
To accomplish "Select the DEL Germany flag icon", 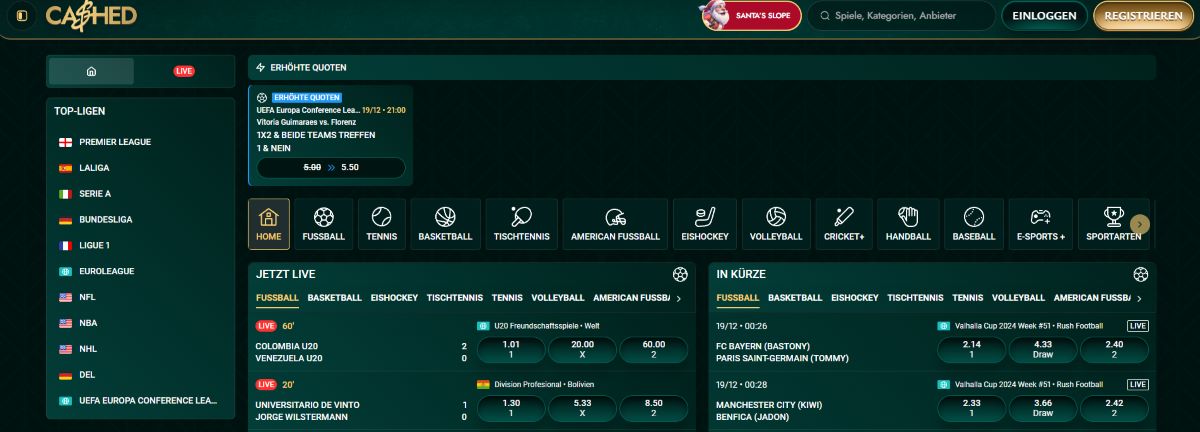I will coord(65,375).
